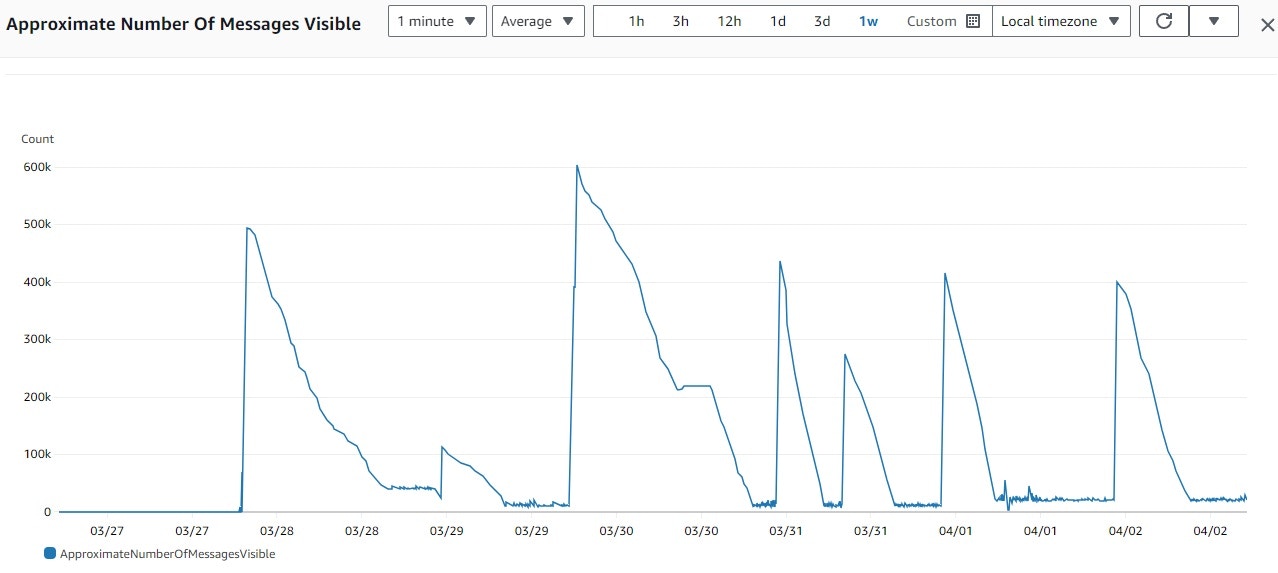Refresh the graph with the refresh icon

(1164, 21)
